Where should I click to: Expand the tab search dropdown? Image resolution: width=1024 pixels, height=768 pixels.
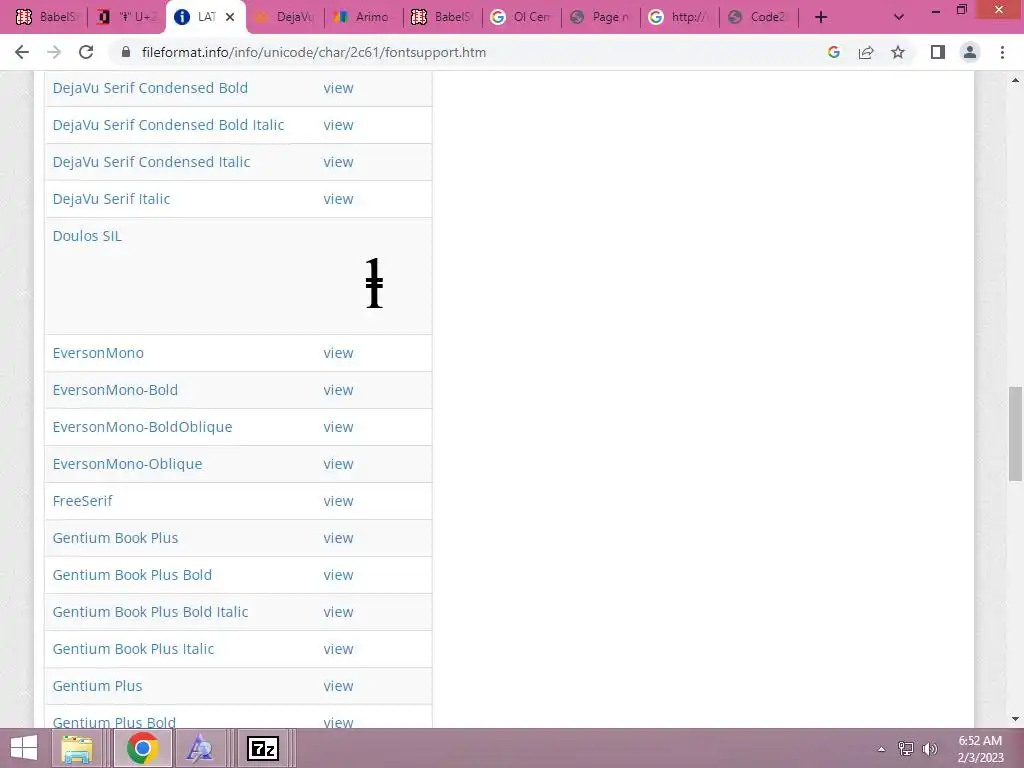(x=899, y=17)
